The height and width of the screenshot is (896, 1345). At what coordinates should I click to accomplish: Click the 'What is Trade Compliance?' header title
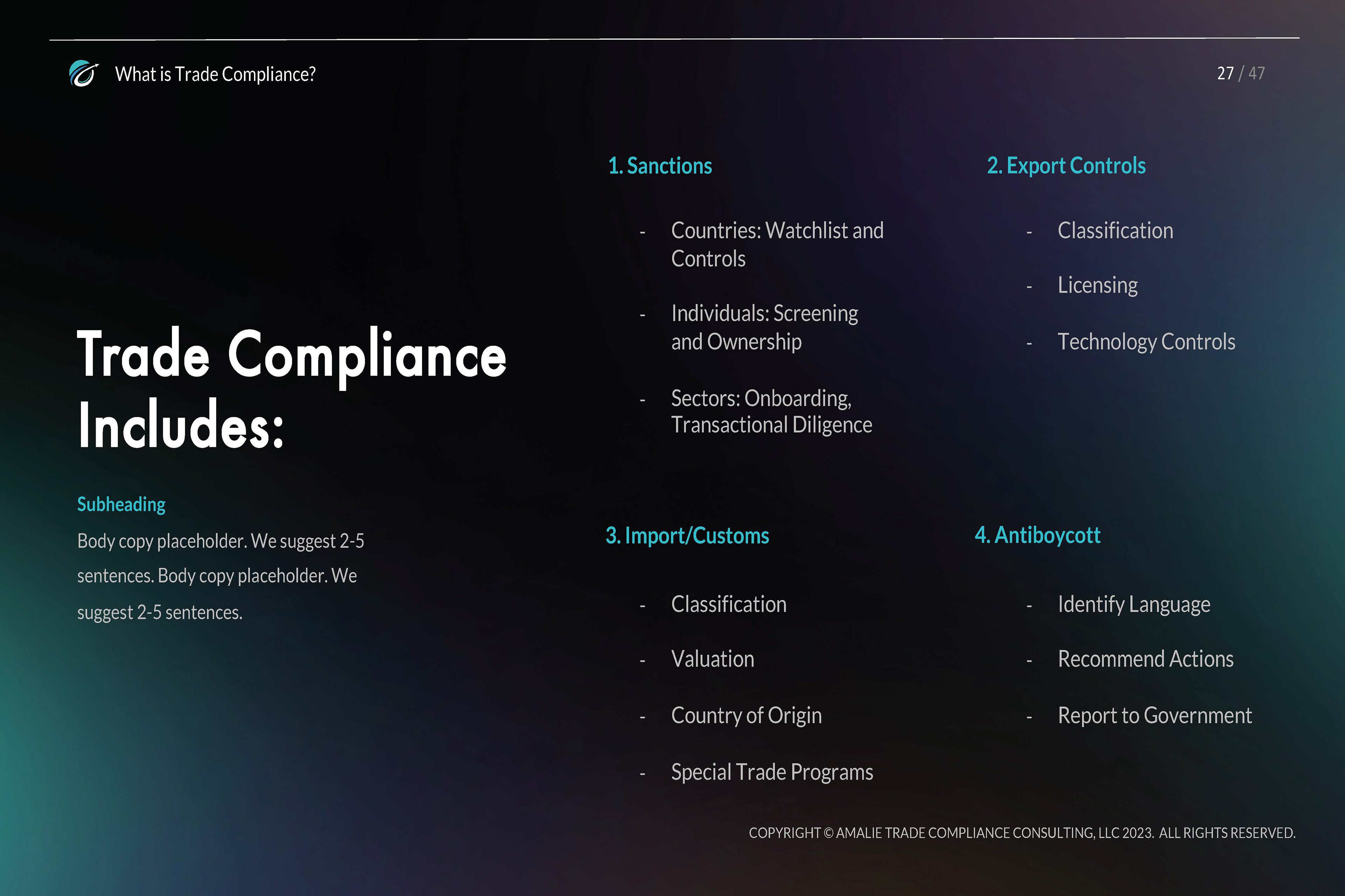(x=215, y=74)
